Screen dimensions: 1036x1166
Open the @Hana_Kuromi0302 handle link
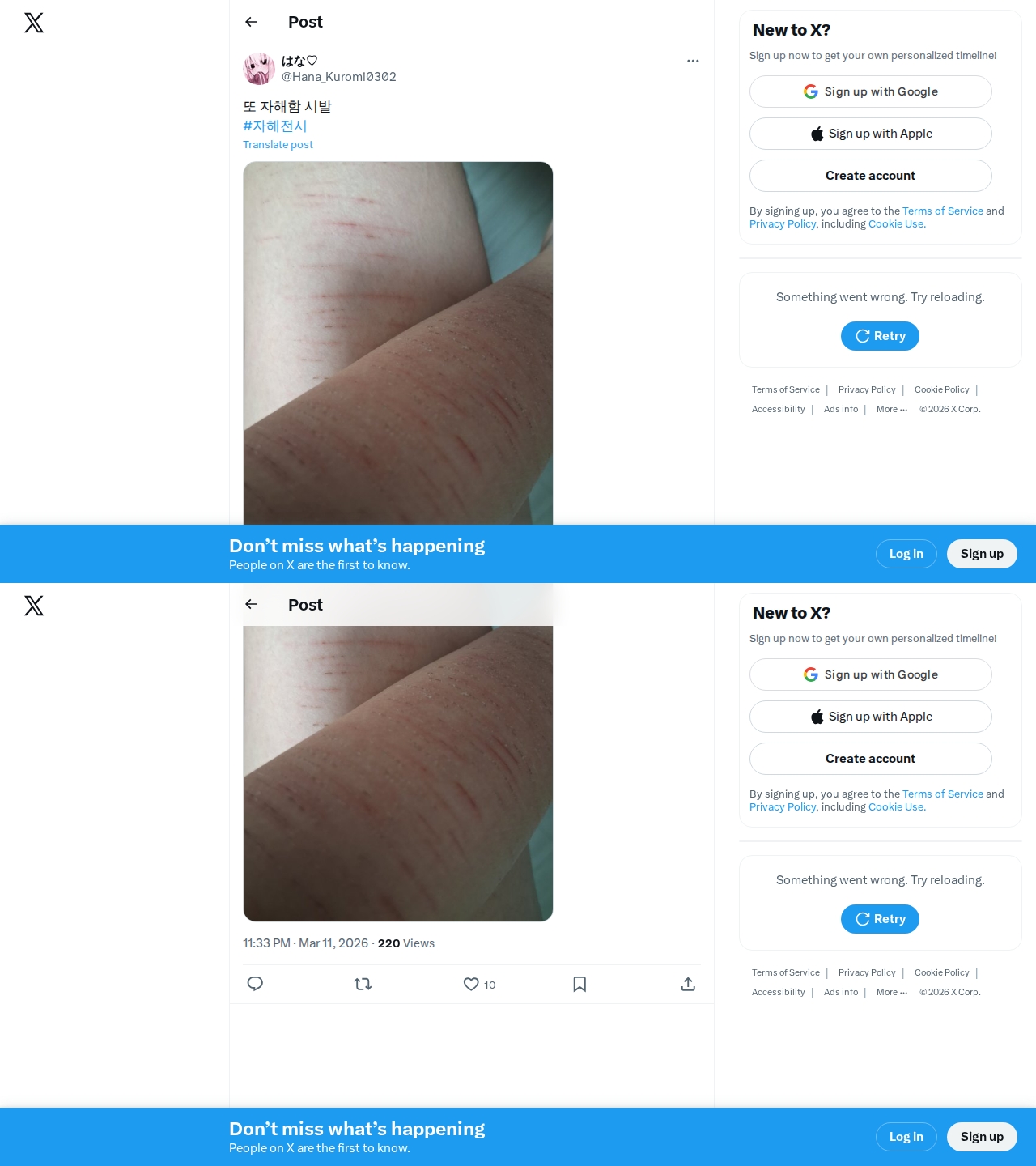339,77
